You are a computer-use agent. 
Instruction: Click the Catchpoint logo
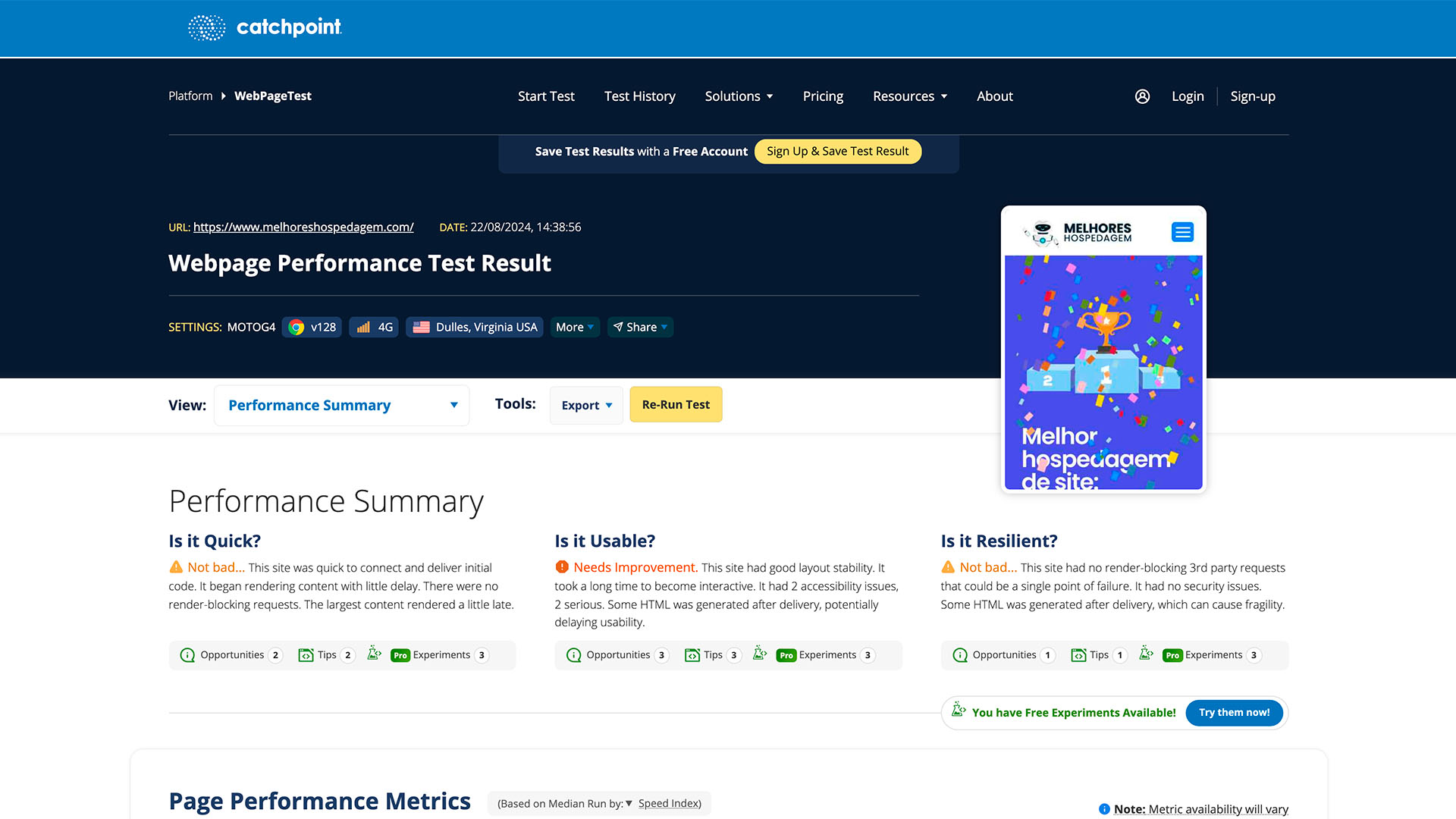(265, 27)
